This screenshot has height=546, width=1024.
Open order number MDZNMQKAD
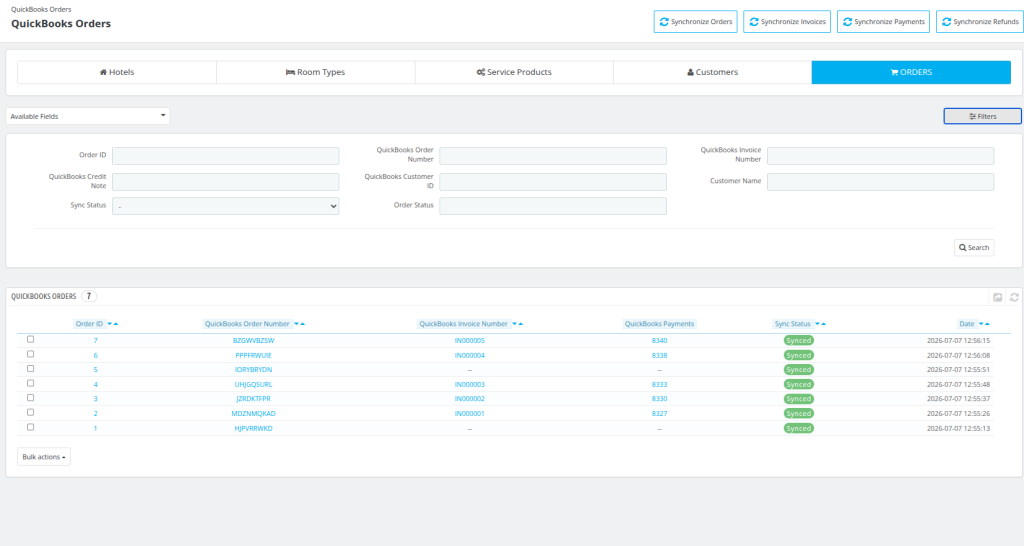[253, 413]
